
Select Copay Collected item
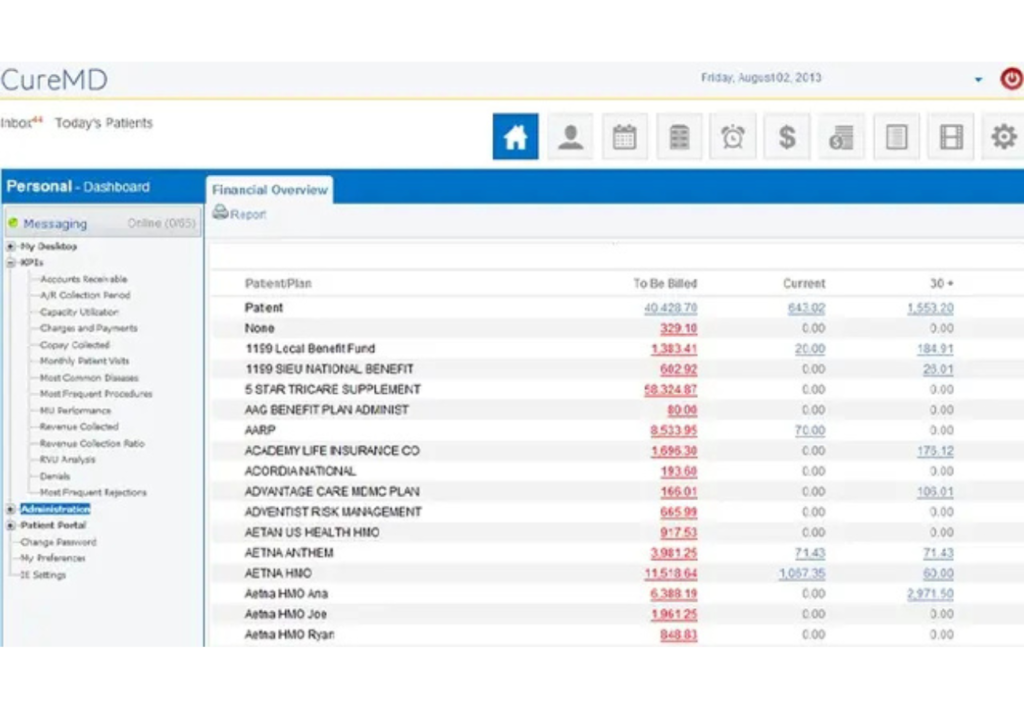tap(74, 345)
